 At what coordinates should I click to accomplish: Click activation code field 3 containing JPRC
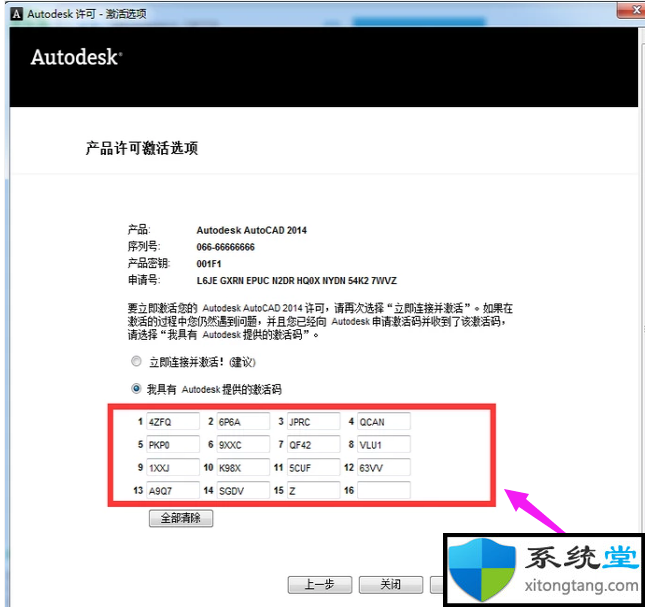[313, 422]
